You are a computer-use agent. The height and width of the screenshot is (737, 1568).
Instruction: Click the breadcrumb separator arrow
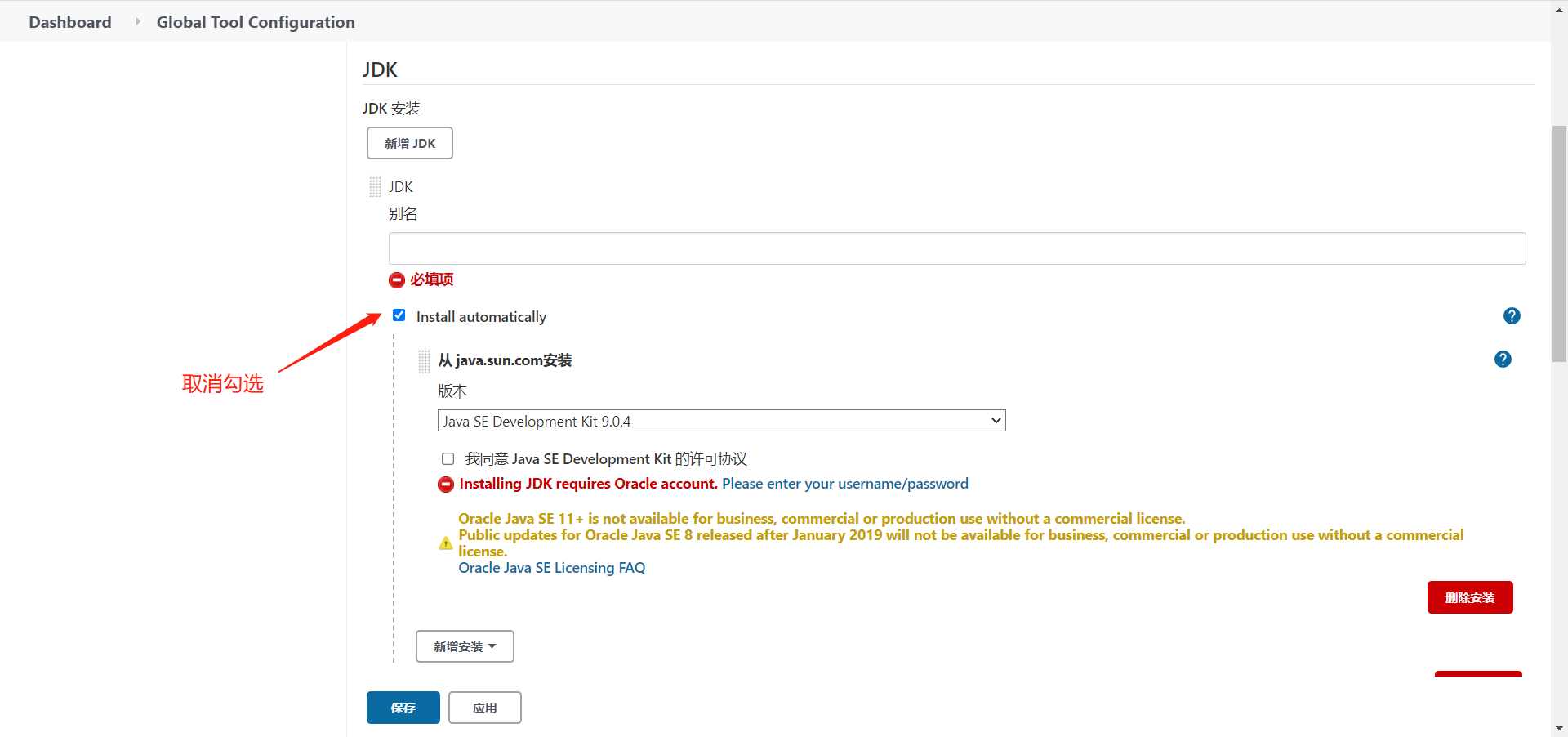[x=137, y=22]
